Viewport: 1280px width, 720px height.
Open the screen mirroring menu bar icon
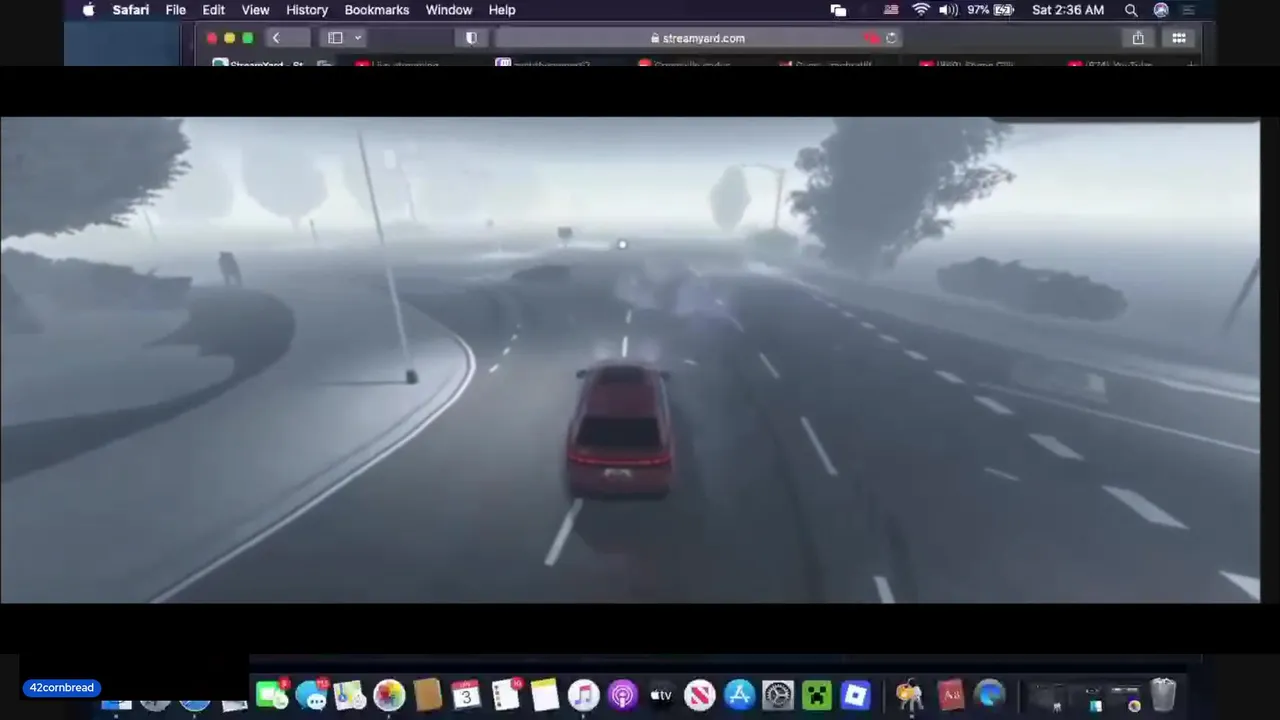point(838,10)
